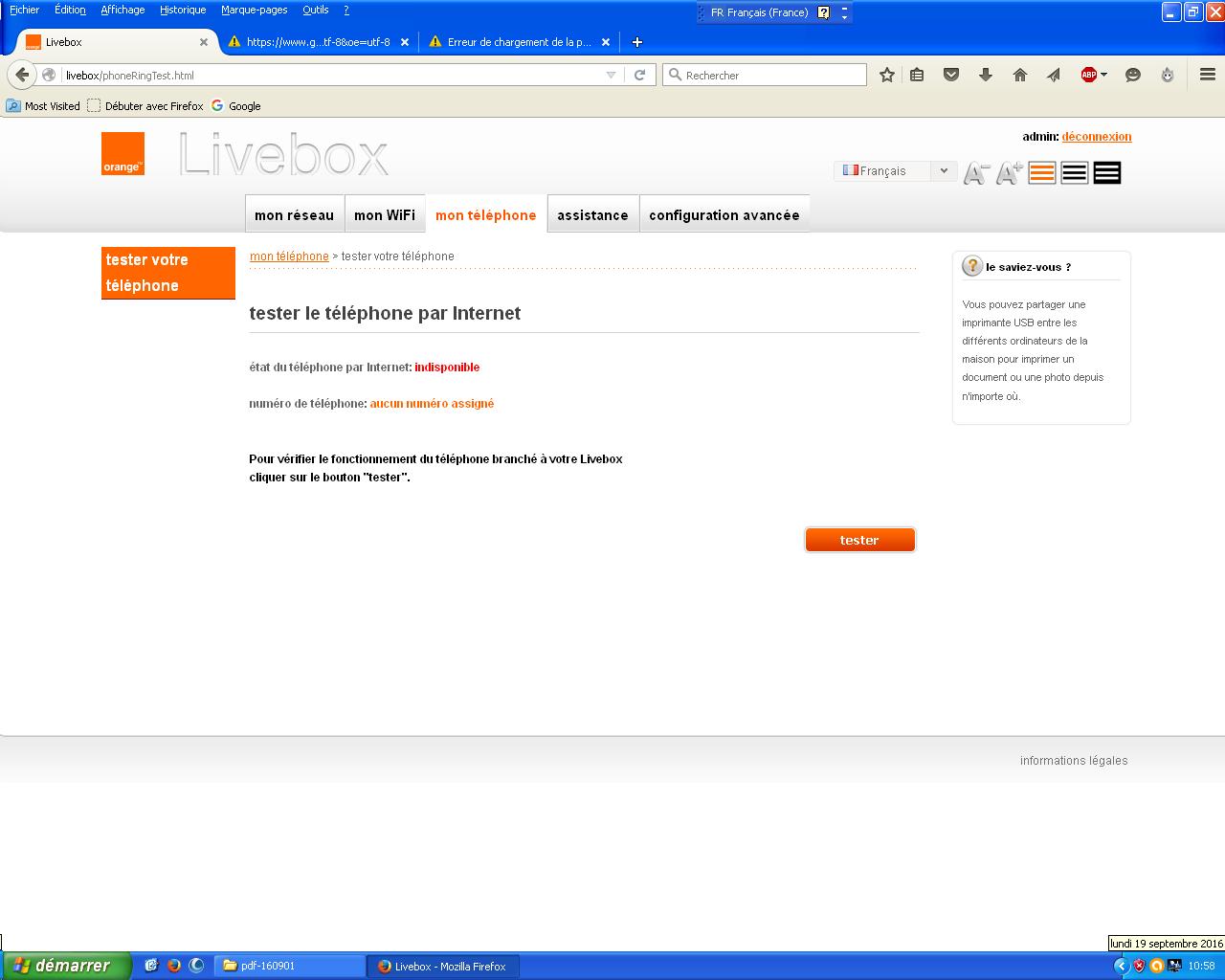1225x980 pixels.
Task: Select the black high-contrast theme swatch
Action: tap(1107, 173)
